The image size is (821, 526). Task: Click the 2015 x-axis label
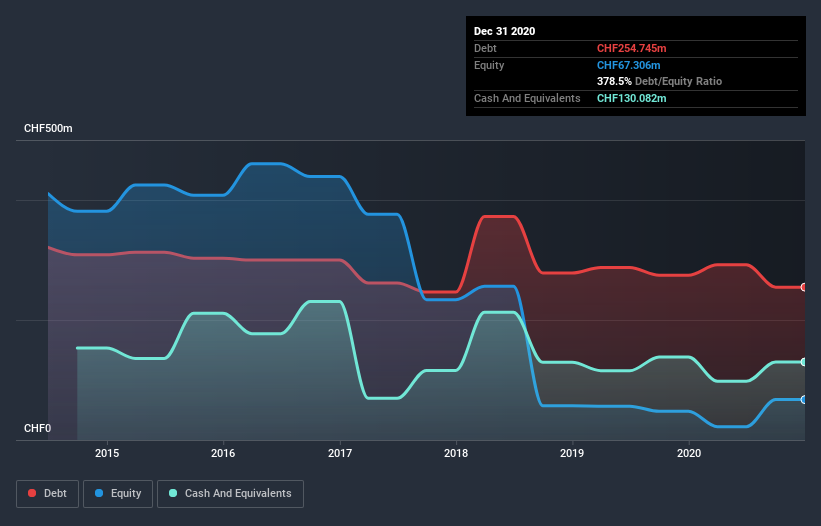(107, 453)
